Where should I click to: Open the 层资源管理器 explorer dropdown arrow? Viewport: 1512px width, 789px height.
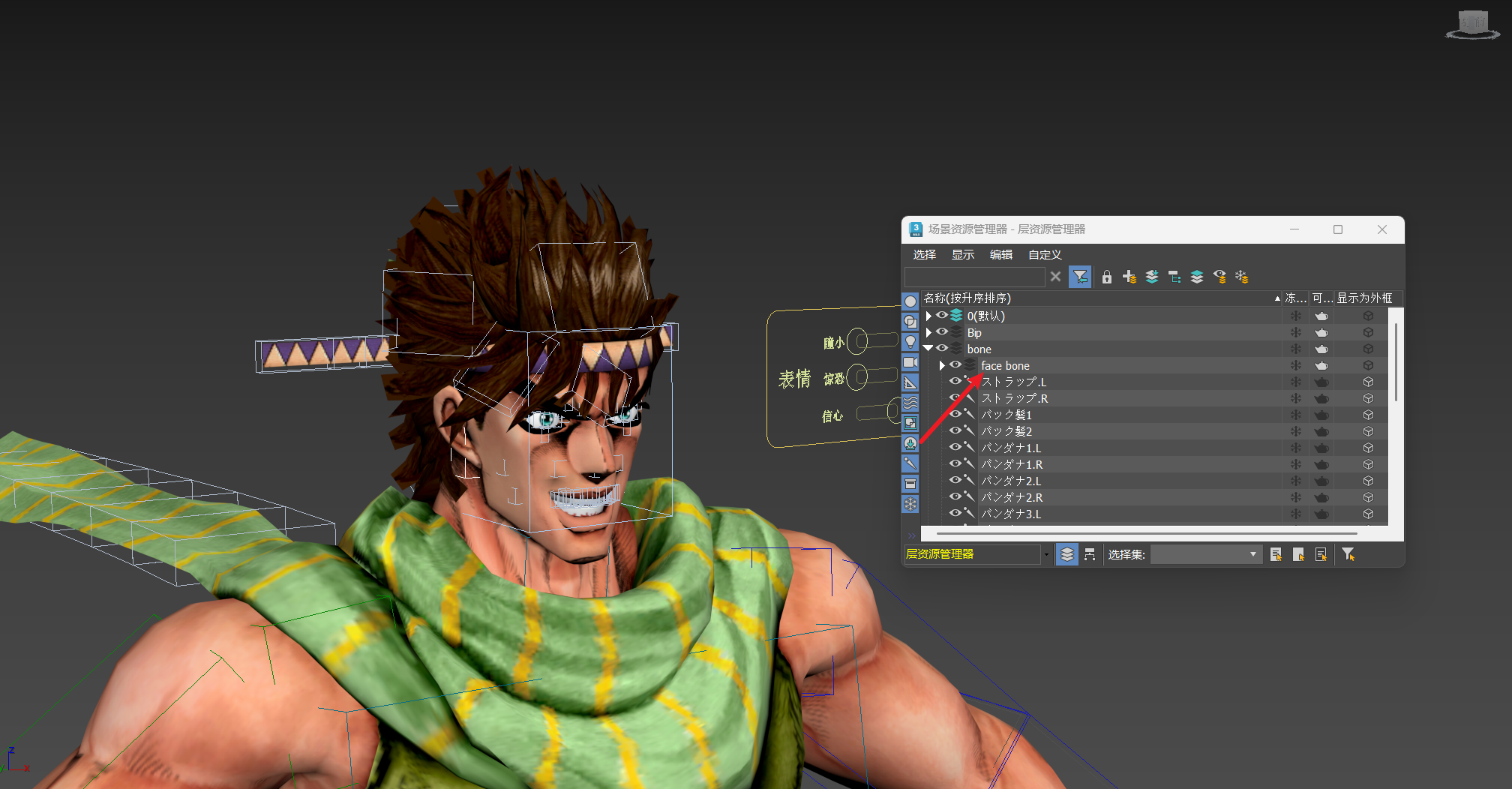pyautogui.click(x=1045, y=555)
